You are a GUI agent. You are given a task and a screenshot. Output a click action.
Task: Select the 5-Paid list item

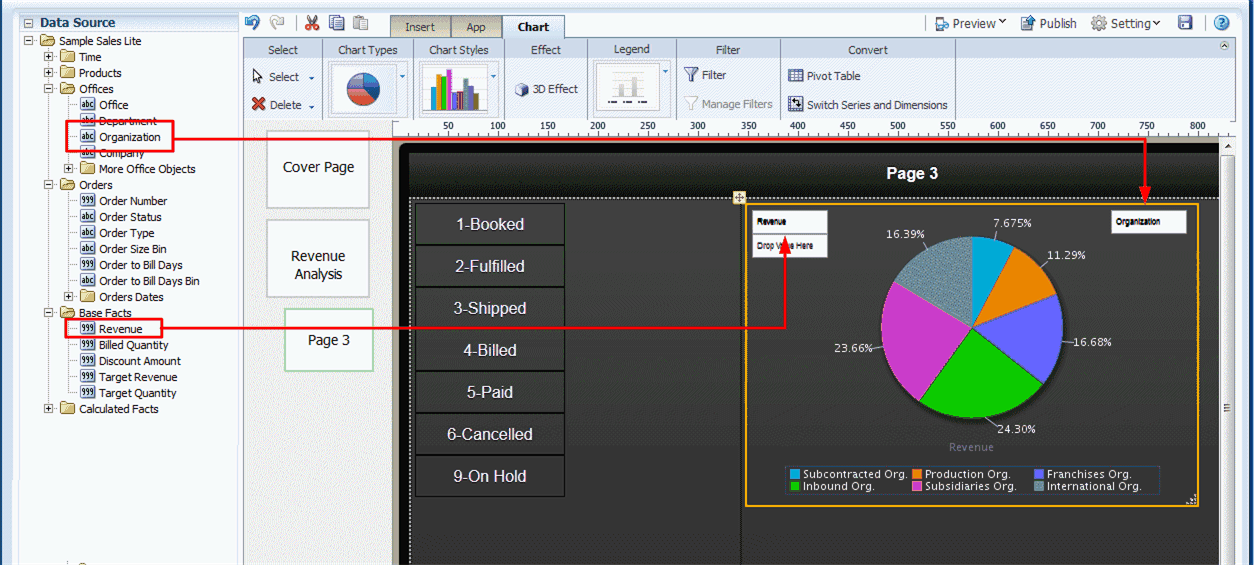(490, 392)
